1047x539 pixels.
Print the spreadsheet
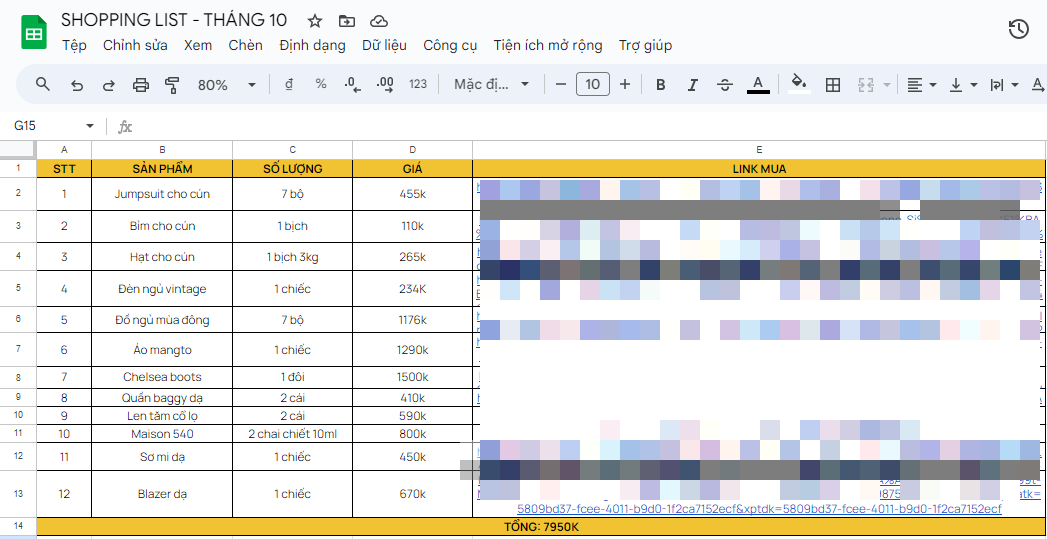140,85
